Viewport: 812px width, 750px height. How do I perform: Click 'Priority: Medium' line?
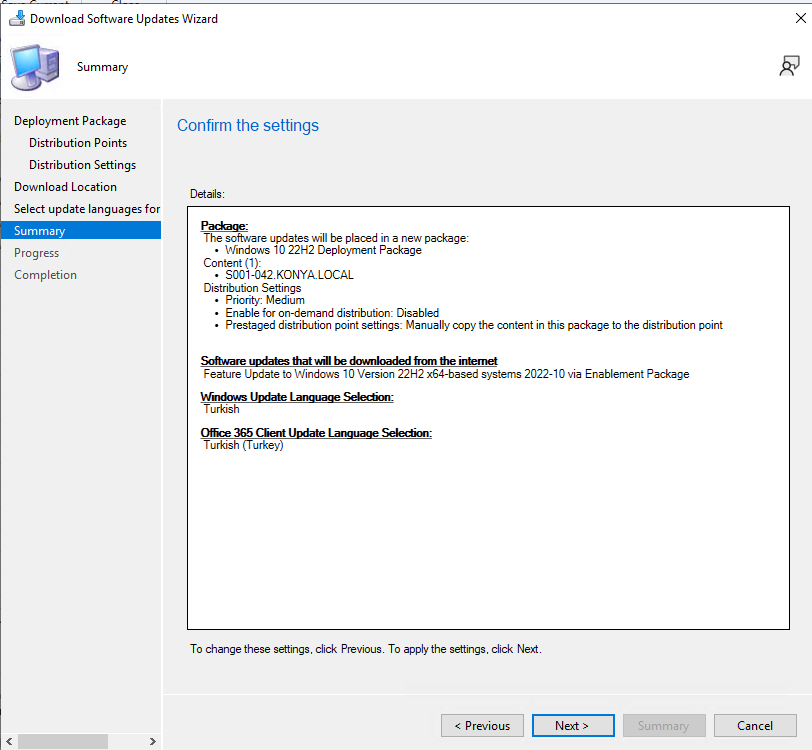[265, 300]
